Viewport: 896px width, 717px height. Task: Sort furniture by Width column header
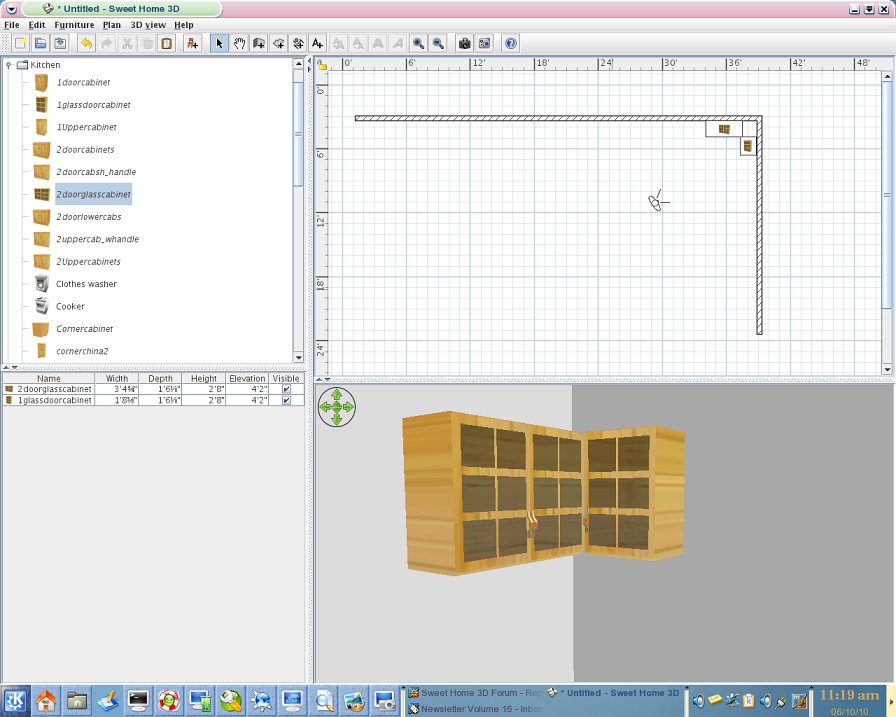[117, 379]
